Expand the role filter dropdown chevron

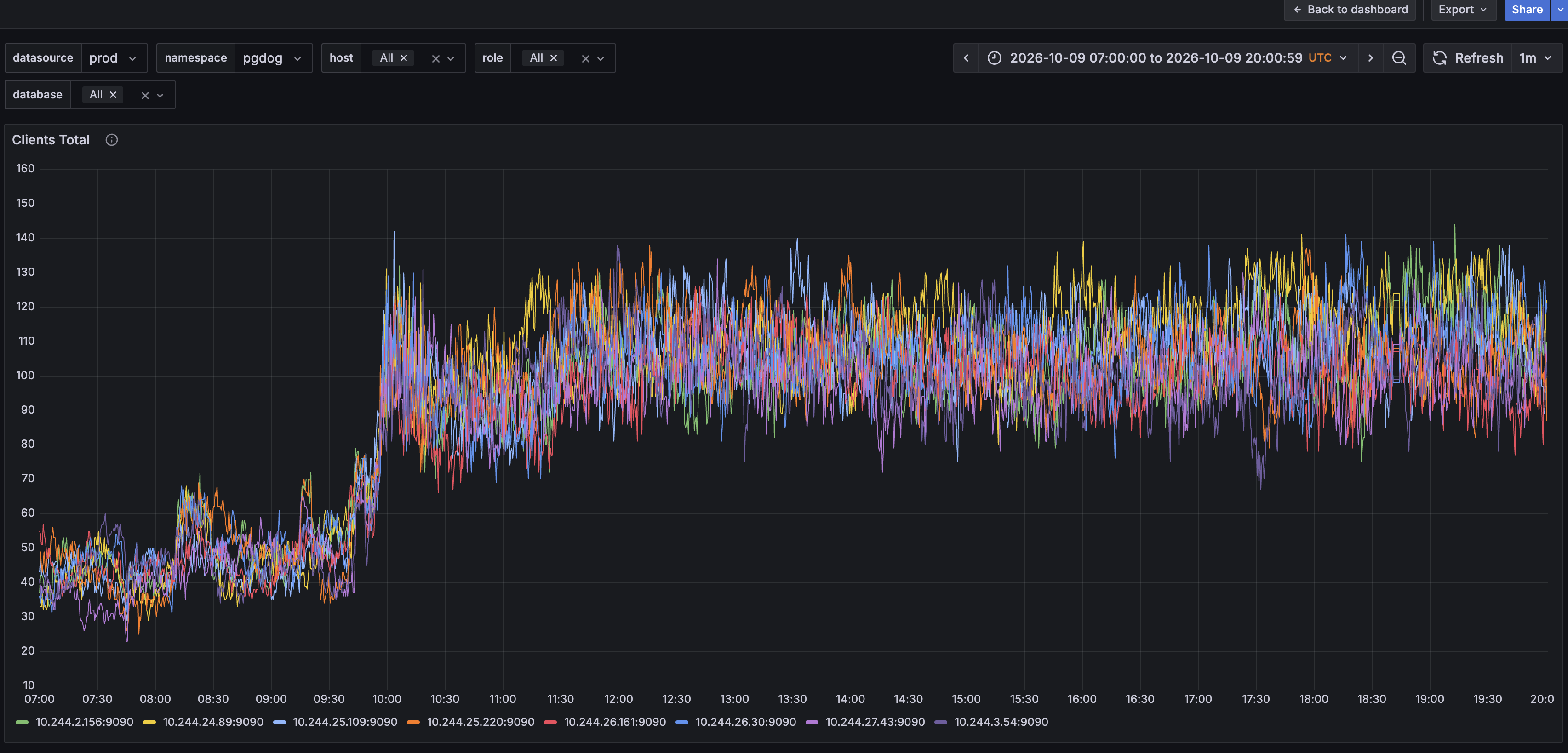pos(600,58)
